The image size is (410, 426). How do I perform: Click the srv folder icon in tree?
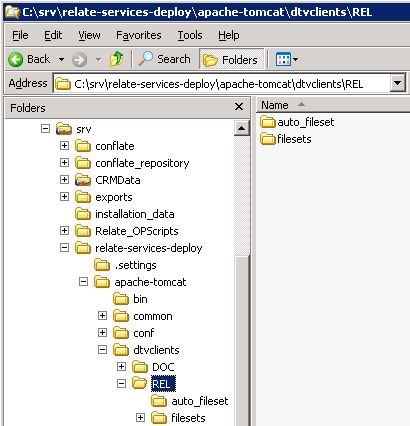tap(64, 129)
